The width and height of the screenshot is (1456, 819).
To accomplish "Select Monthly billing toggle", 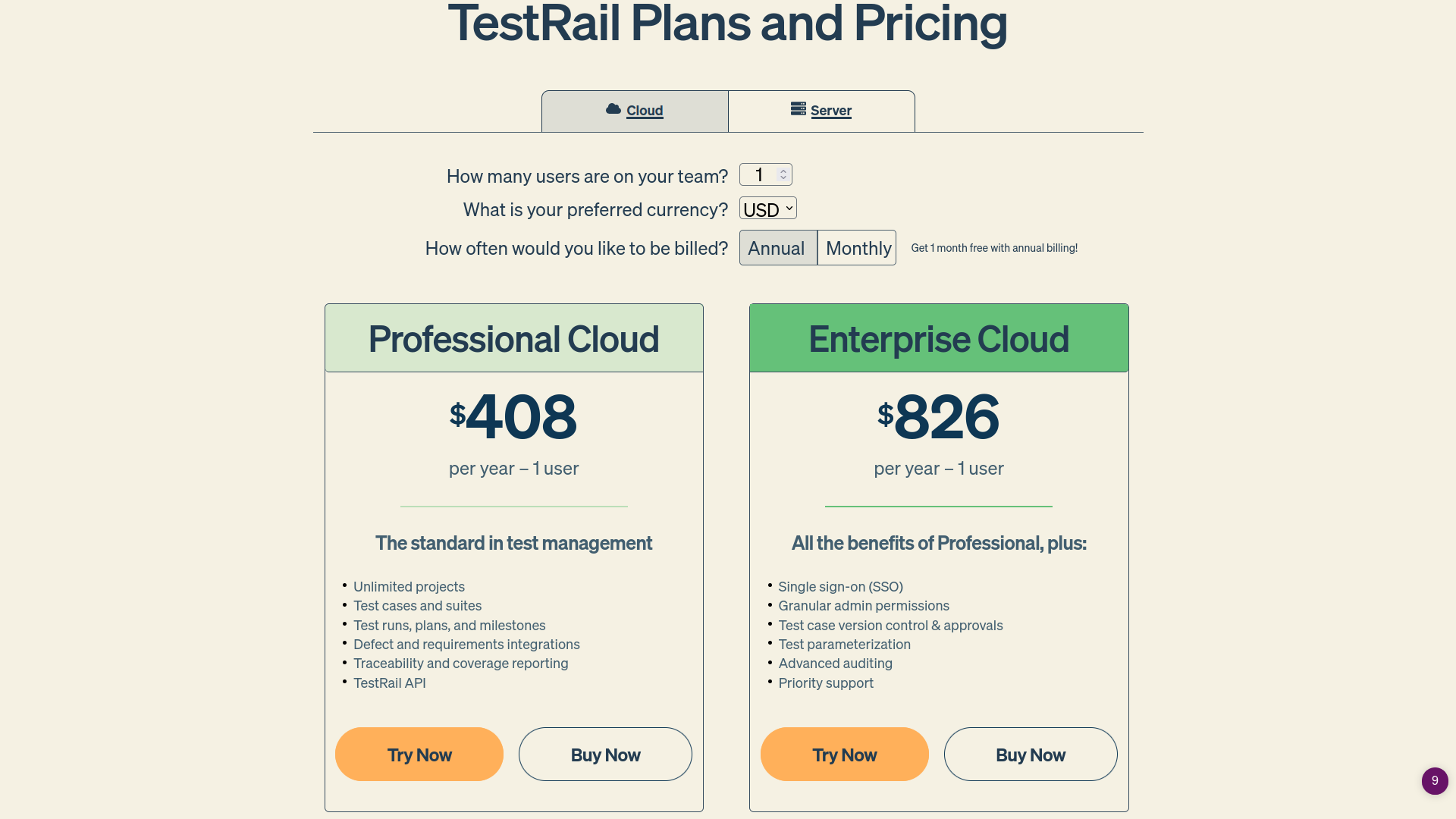I will point(858,248).
